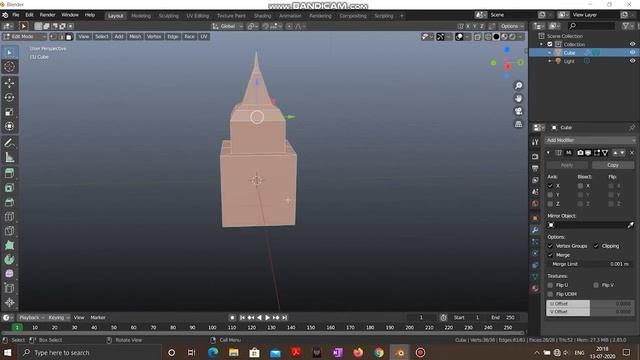Open the Add Modifier dropdown
This screenshot has height=360, width=640.
click(x=590, y=140)
